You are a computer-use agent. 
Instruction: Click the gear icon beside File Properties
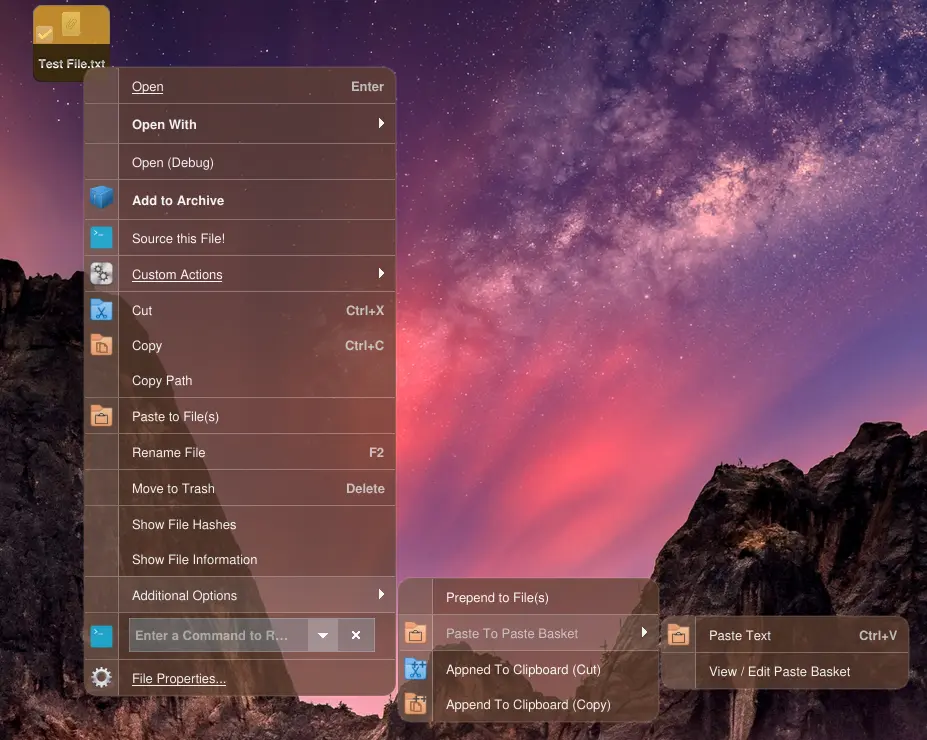[x=101, y=678]
